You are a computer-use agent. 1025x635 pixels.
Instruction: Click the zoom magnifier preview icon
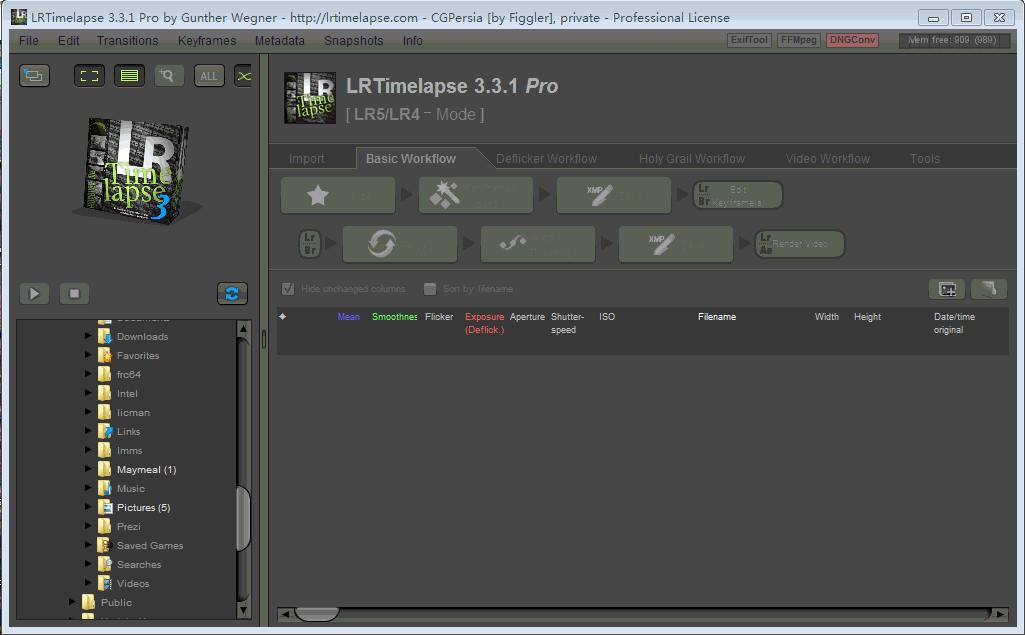pyautogui.click(x=169, y=76)
